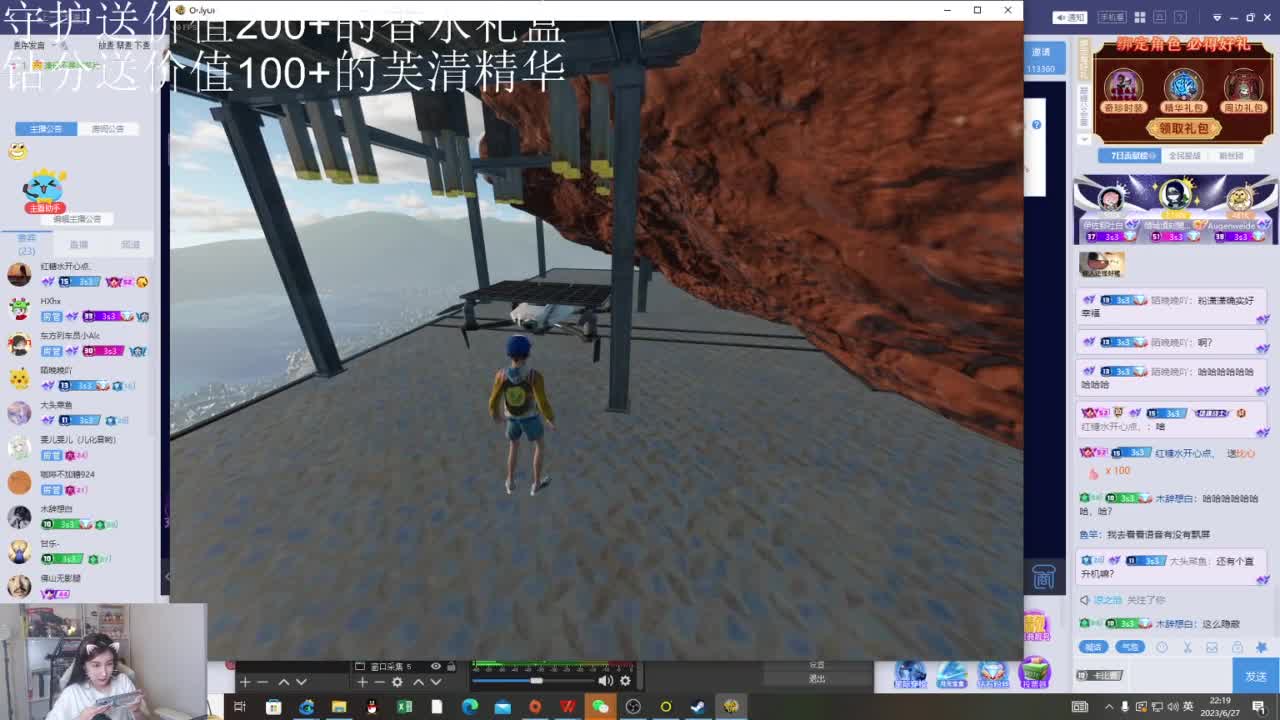Move scene up with the arrow
Screen dimensions: 1280x720
pos(284,682)
